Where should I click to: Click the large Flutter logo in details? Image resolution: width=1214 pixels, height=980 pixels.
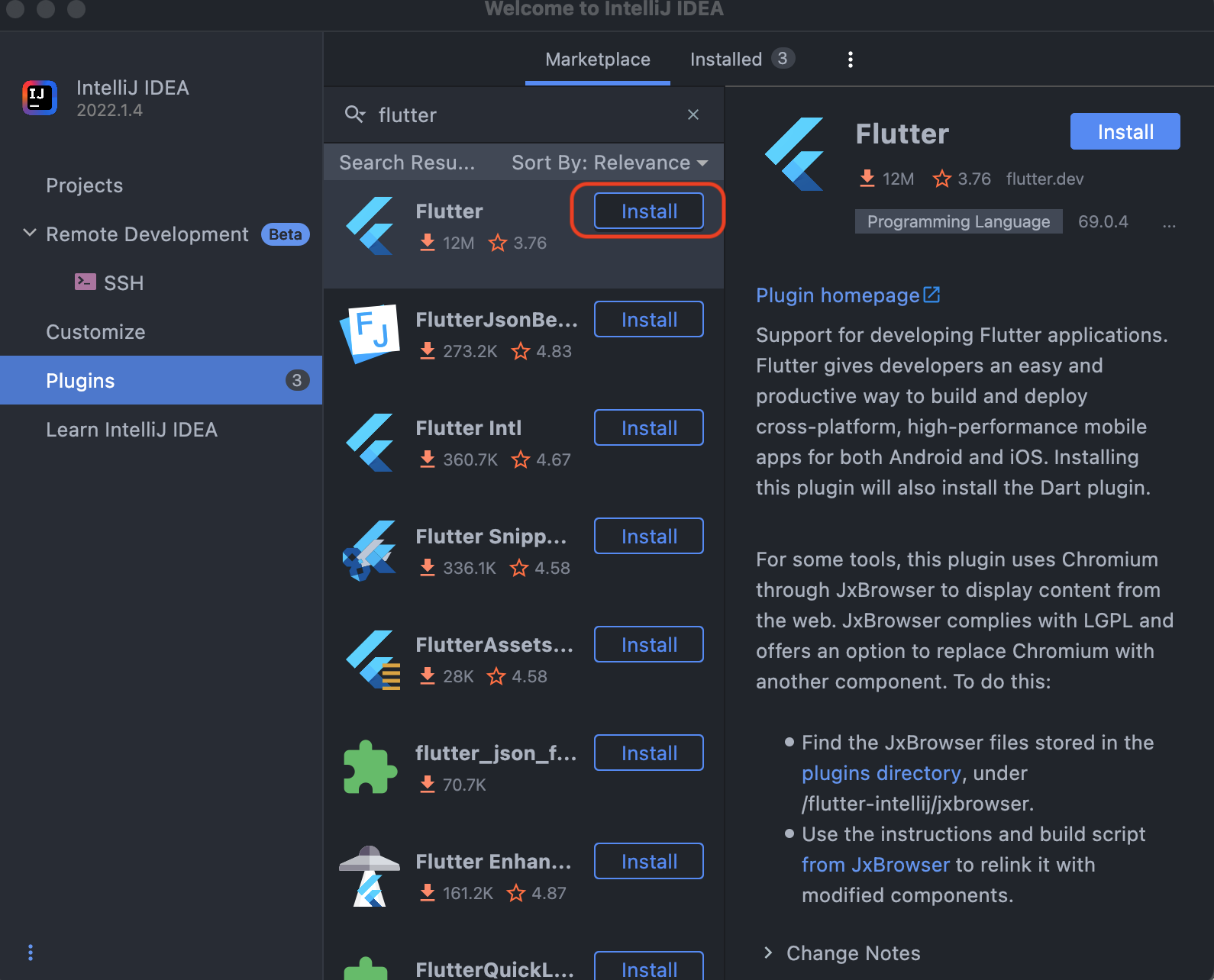point(796,154)
